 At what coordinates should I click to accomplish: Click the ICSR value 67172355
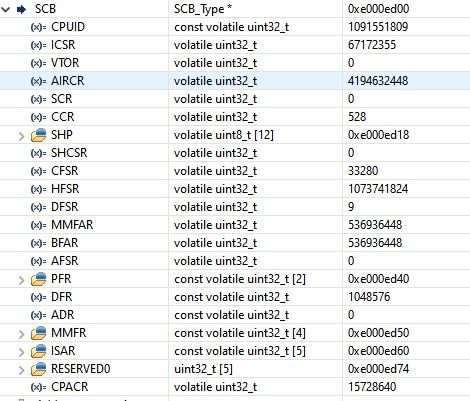point(372,45)
